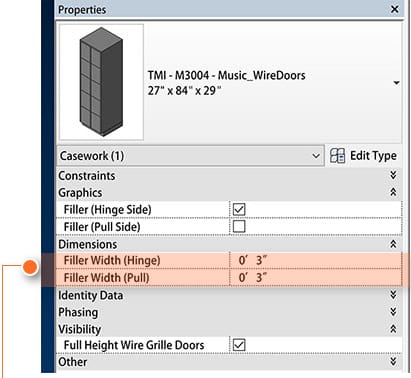The height and width of the screenshot is (378, 411).
Task: Click the Edit Type icon
Action: point(337,156)
